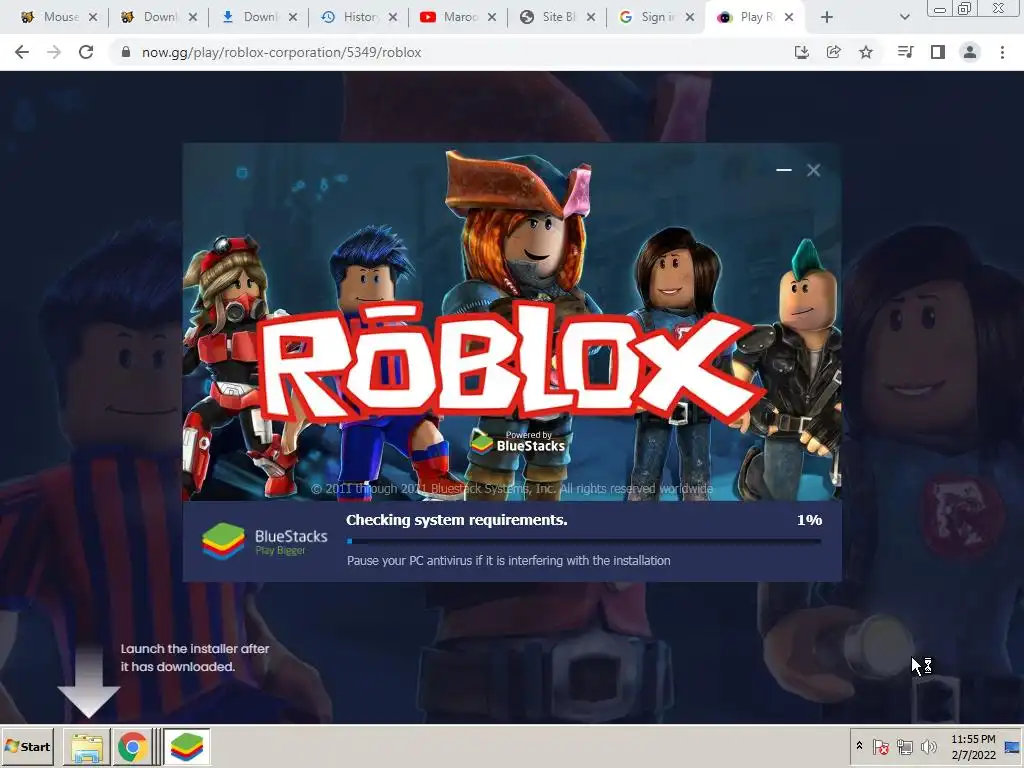
Task: Click the volume speaker tray icon
Action: [928, 746]
